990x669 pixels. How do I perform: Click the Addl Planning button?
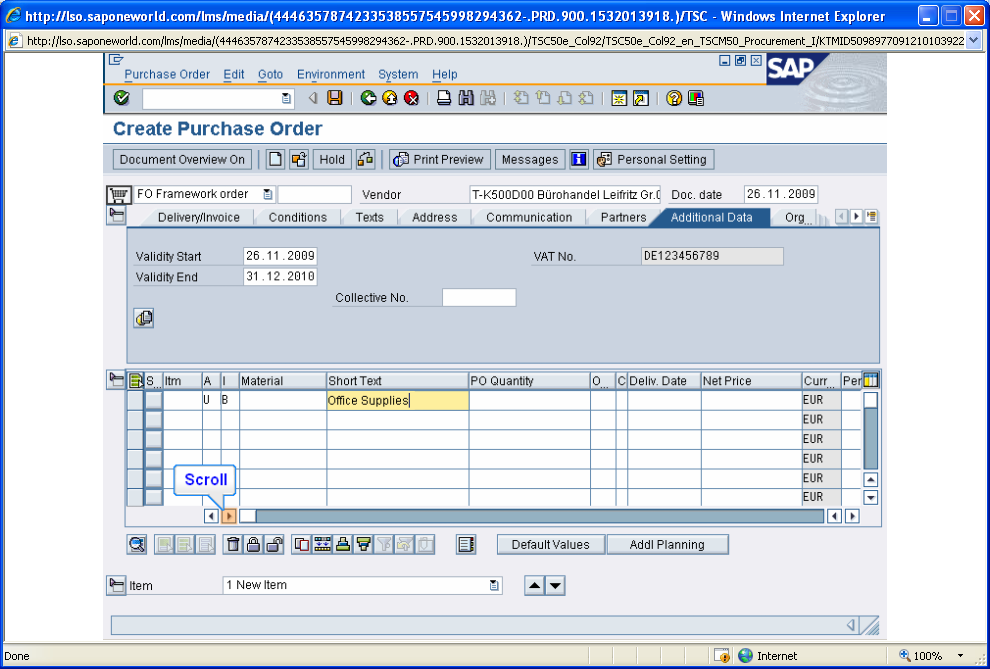(x=667, y=545)
